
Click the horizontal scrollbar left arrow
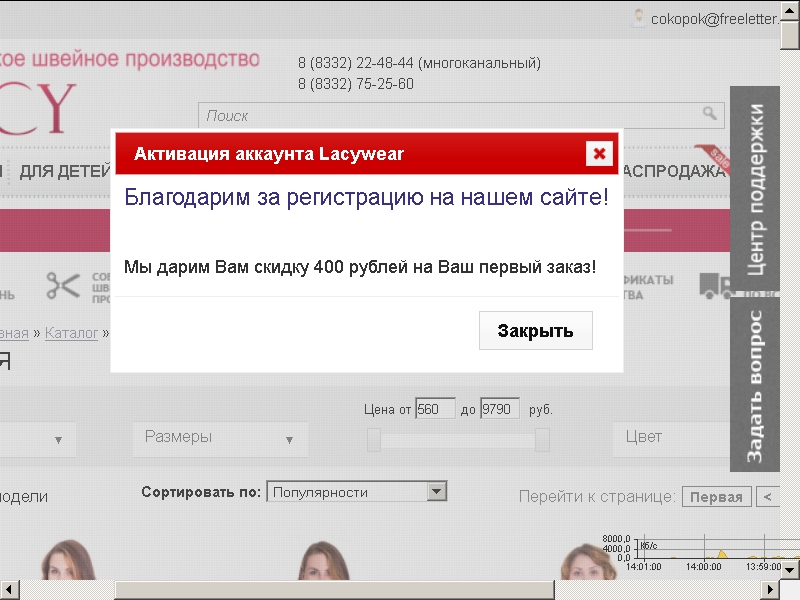(9, 590)
